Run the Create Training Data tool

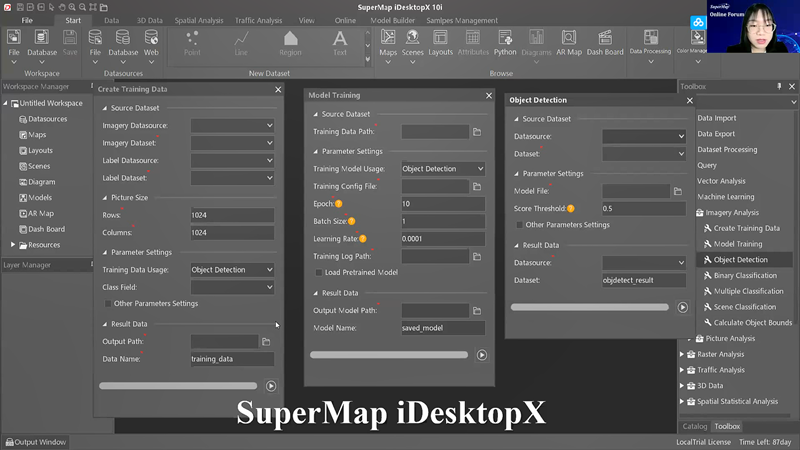(x=271, y=386)
